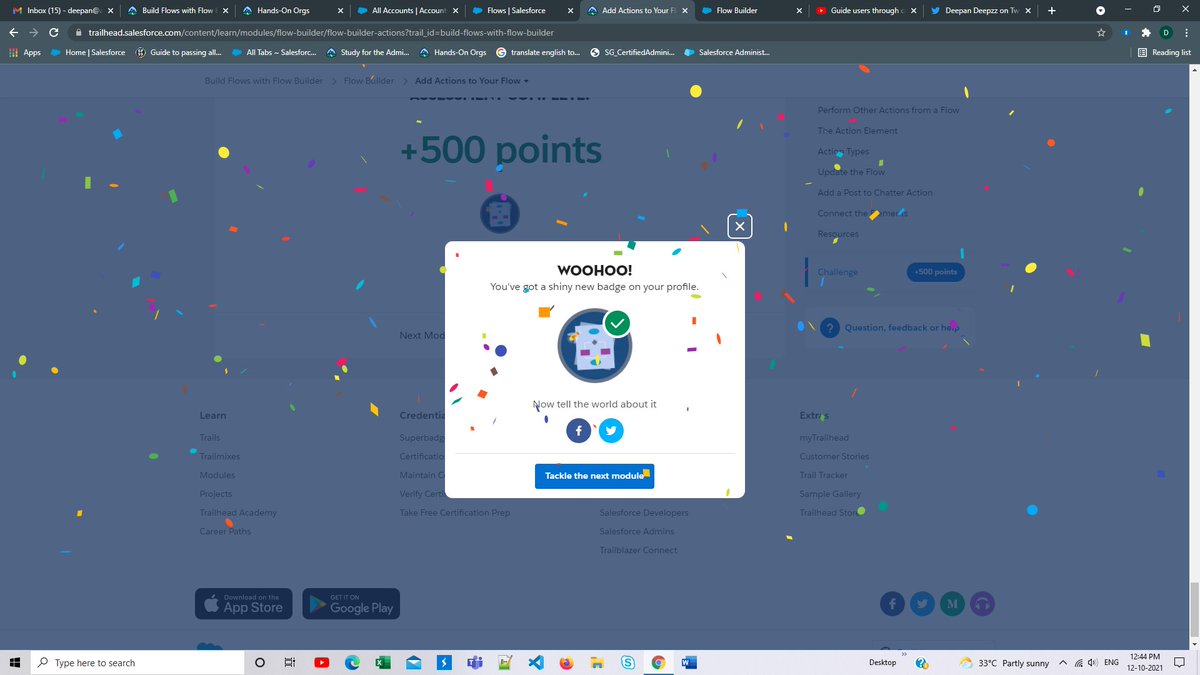
Task: Launch Excel from the taskbar
Action: (382, 662)
